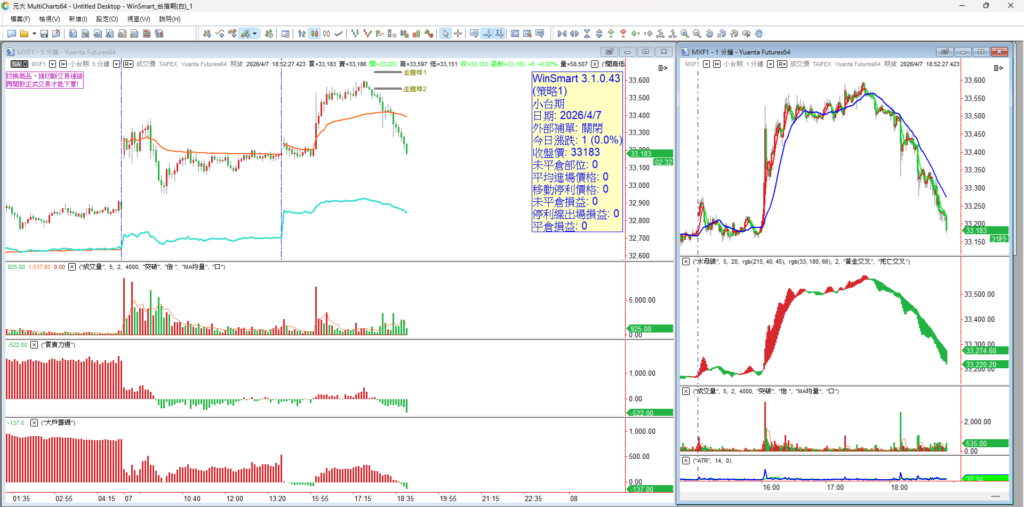Click the WinSmart 3.1.0.43 strategy info panel
This screenshot has width=1024, height=507.
[x=577, y=152]
